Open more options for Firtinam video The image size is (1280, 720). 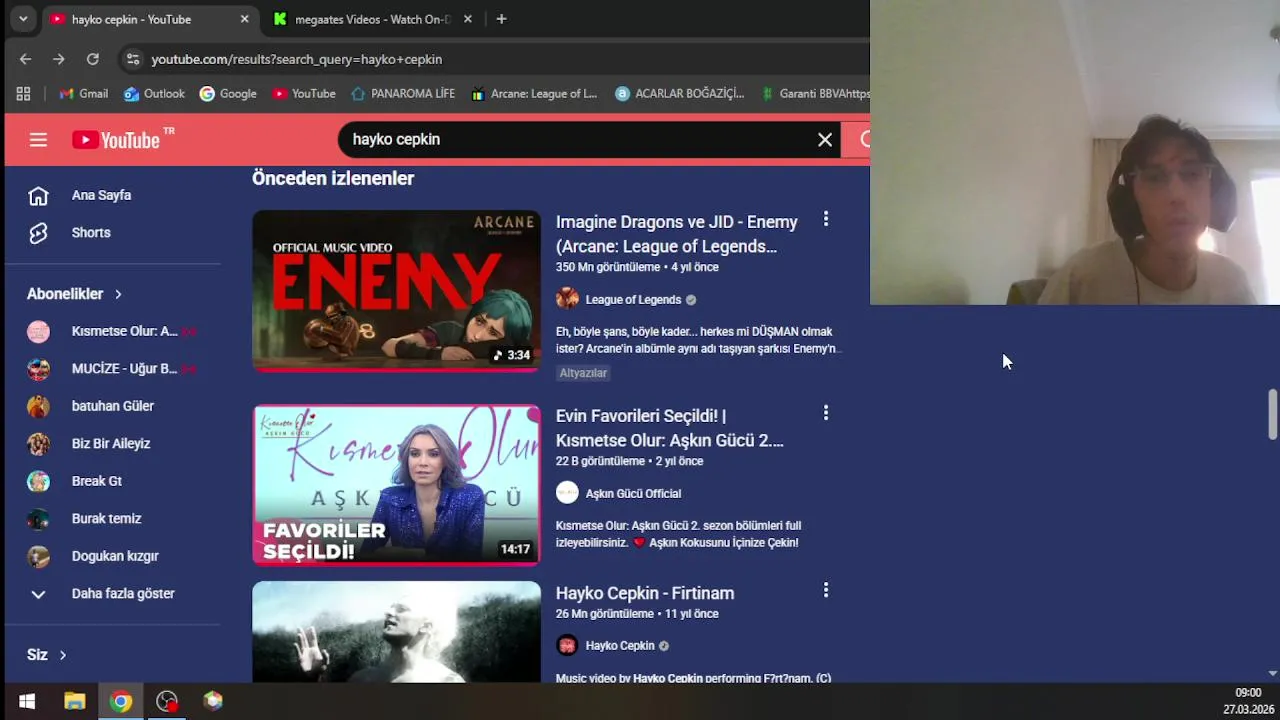825,591
